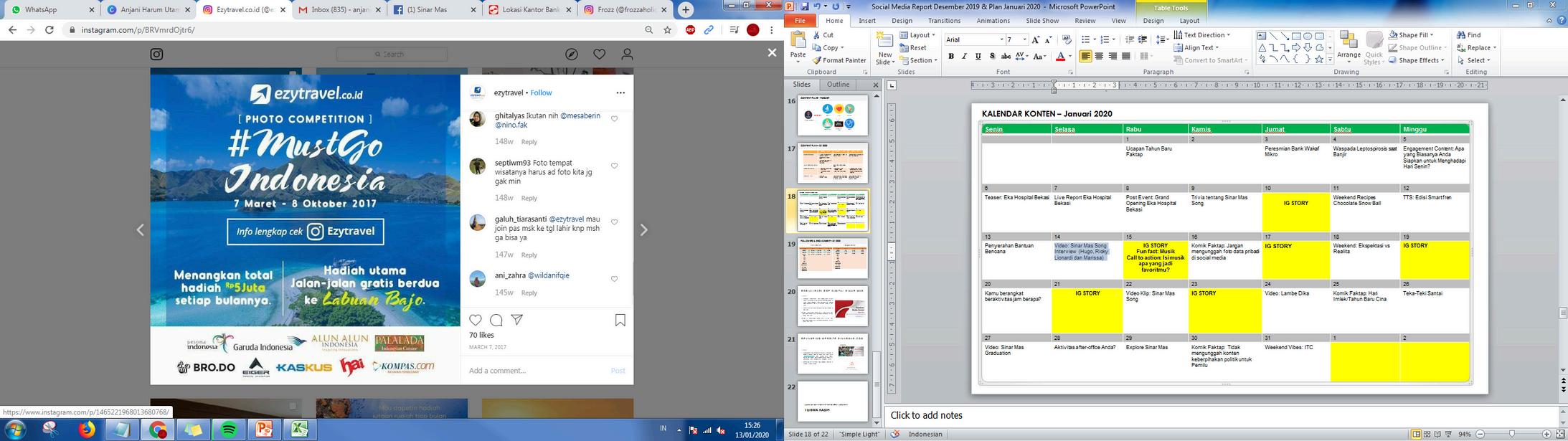The height and width of the screenshot is (441, 1568).
Task: Select slide 19 thumbnail in Slides pane
Action: coord(833,258)
